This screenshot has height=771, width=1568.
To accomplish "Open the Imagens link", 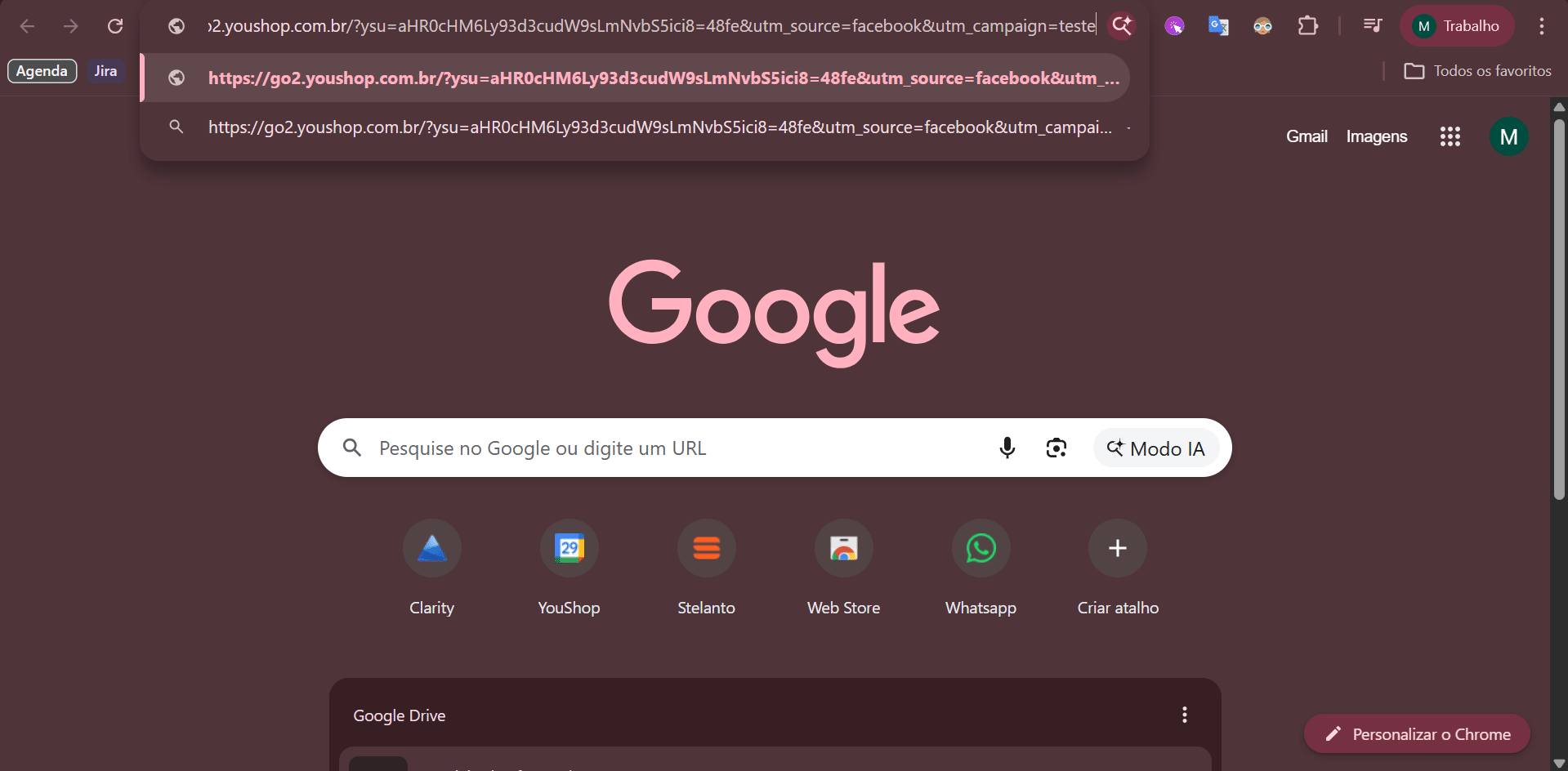I will (x=1377, y=136).
